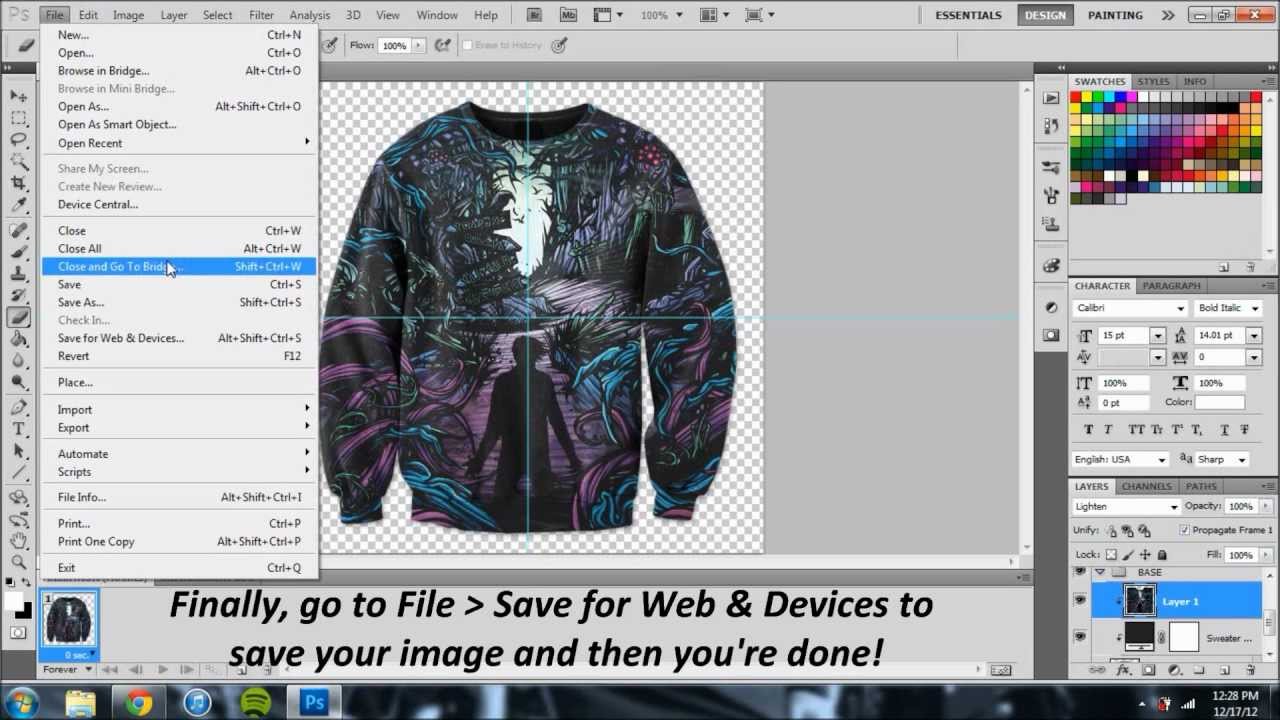The height and width of the screenshot is (720, 1280).
Task: Select the Eraser tool
Action: click(x=19, y=318)
